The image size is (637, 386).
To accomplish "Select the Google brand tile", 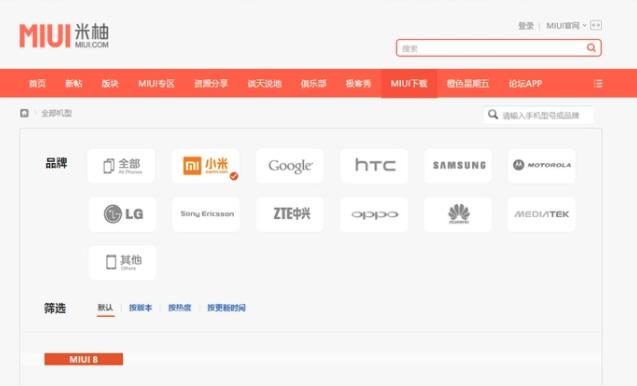I will (290, 166).
